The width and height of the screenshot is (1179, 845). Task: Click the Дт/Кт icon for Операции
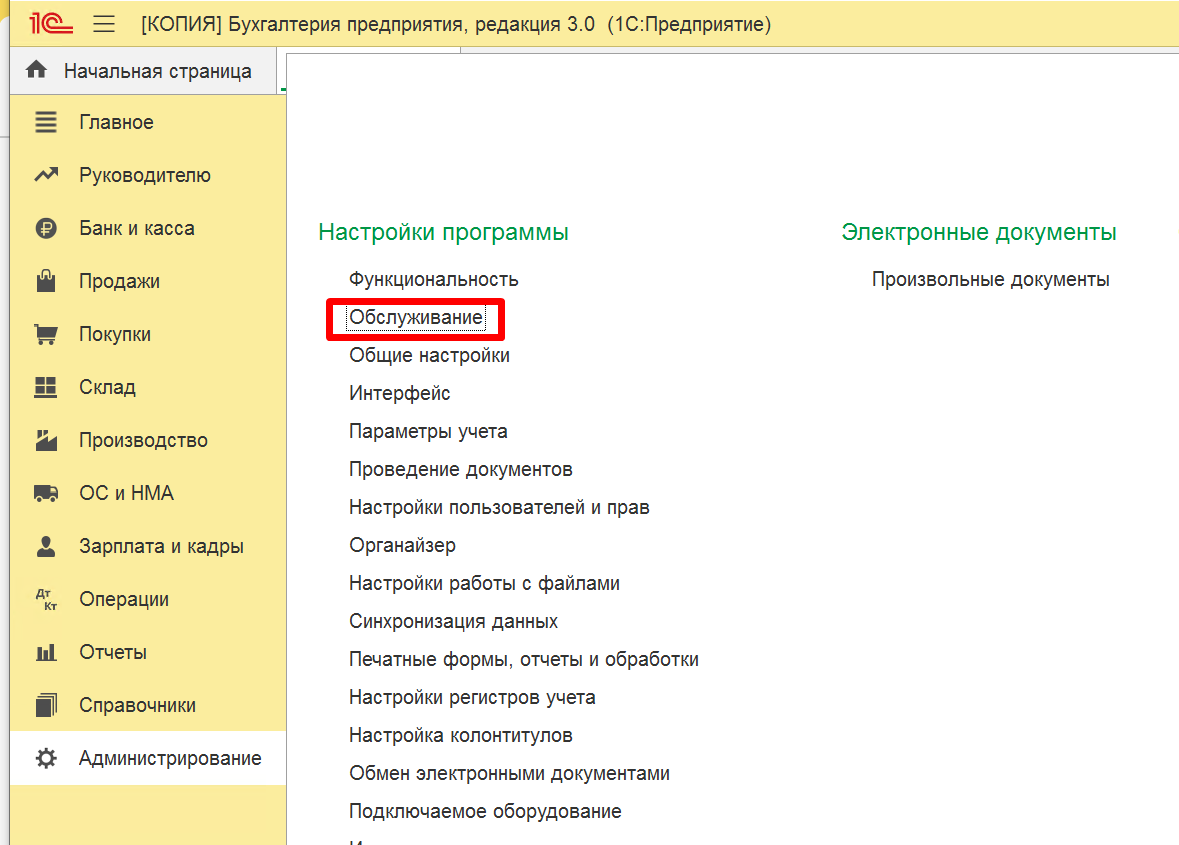[46, 599]
